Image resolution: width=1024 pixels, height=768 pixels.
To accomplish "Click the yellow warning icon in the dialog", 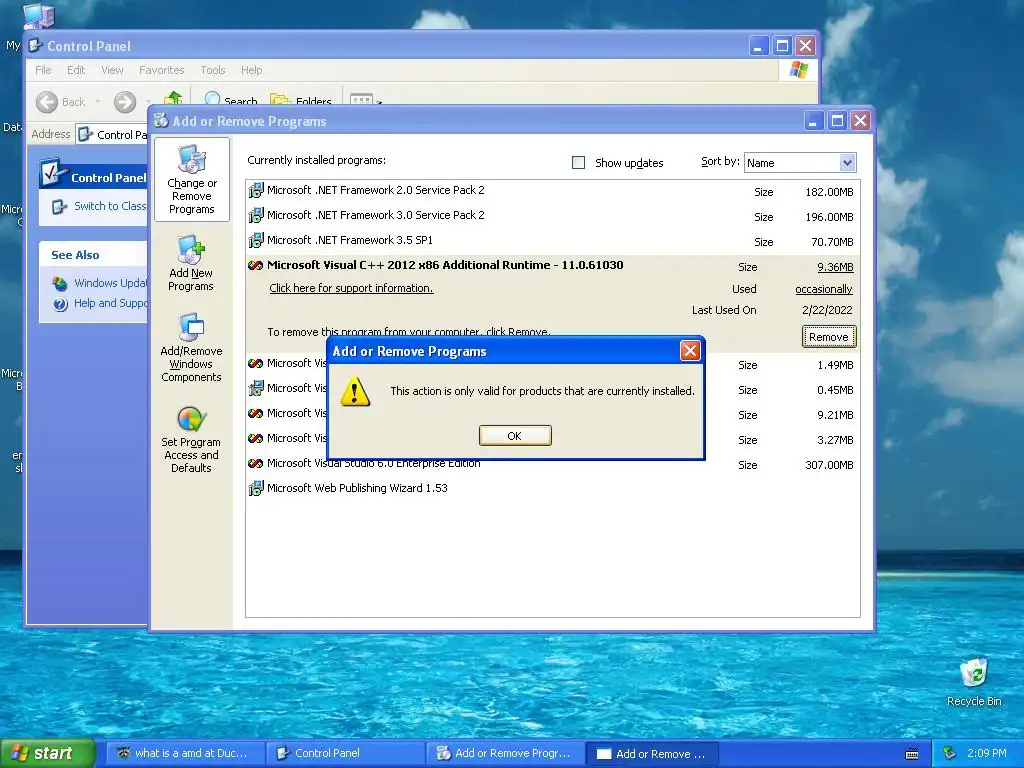I will pos(355,392).
